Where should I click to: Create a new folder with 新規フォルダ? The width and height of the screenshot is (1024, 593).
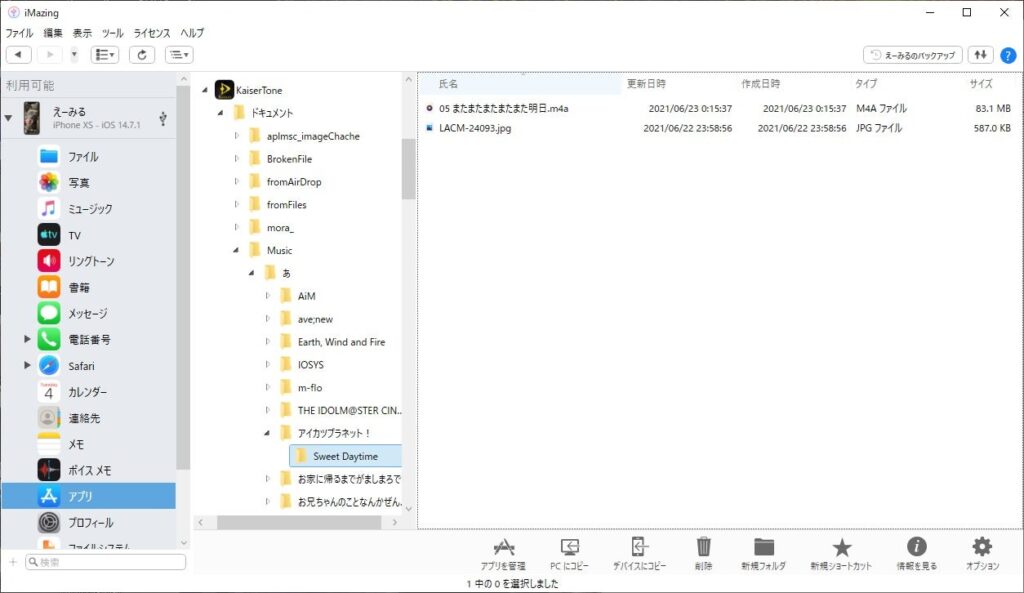(x=764, y=547)
